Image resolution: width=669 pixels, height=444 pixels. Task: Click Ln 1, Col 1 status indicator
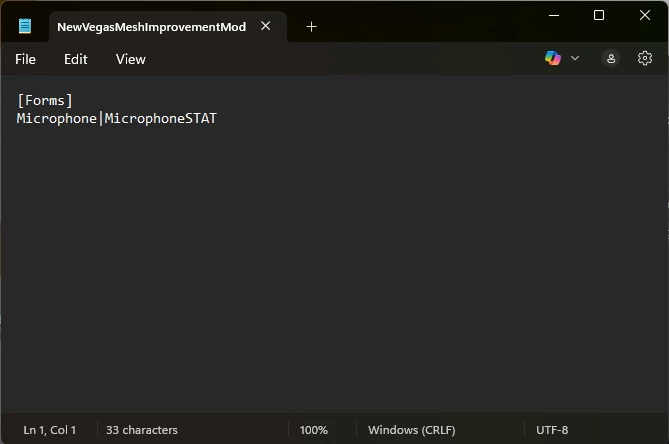click(50, 430)
